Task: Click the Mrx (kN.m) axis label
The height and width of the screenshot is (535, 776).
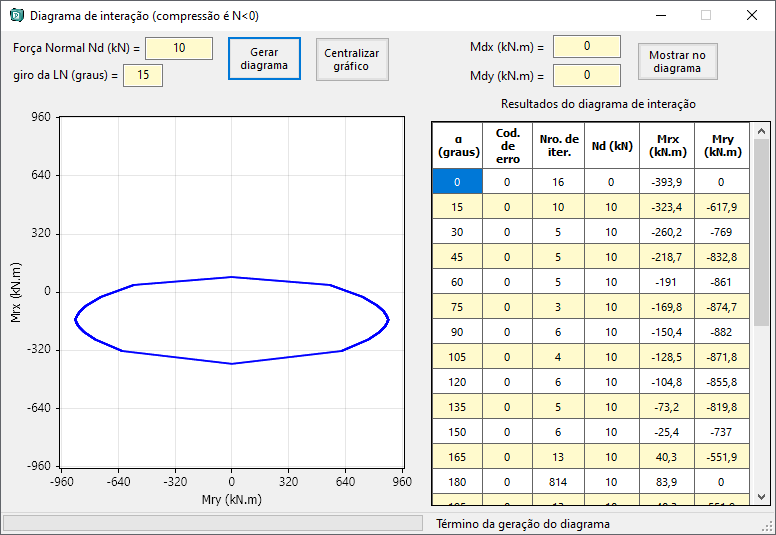Action: pyautogui.click(x=16, y=292)
